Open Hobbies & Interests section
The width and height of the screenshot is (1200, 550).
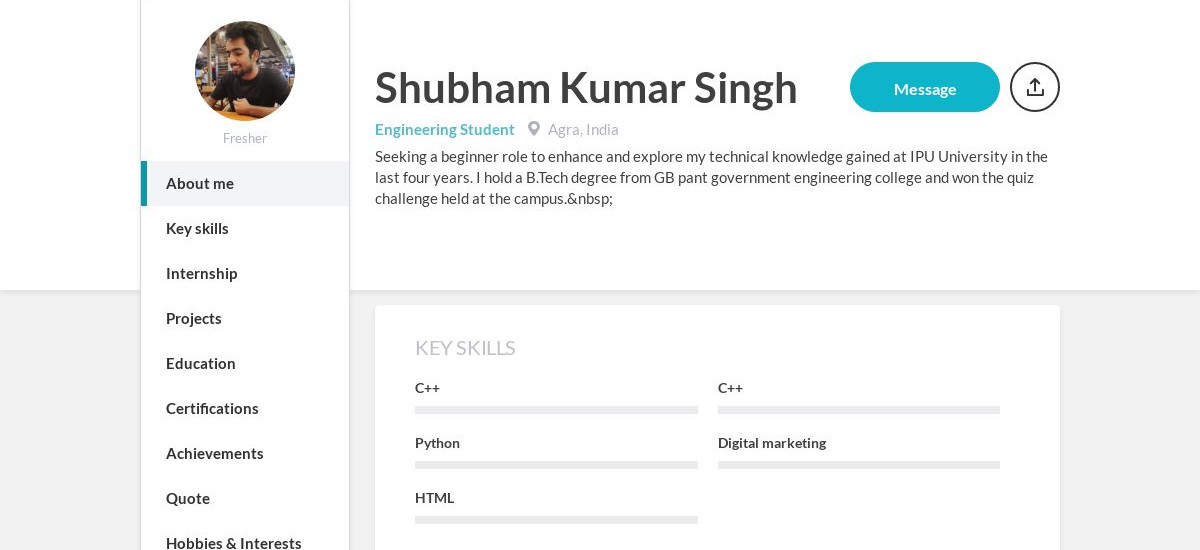245,541
